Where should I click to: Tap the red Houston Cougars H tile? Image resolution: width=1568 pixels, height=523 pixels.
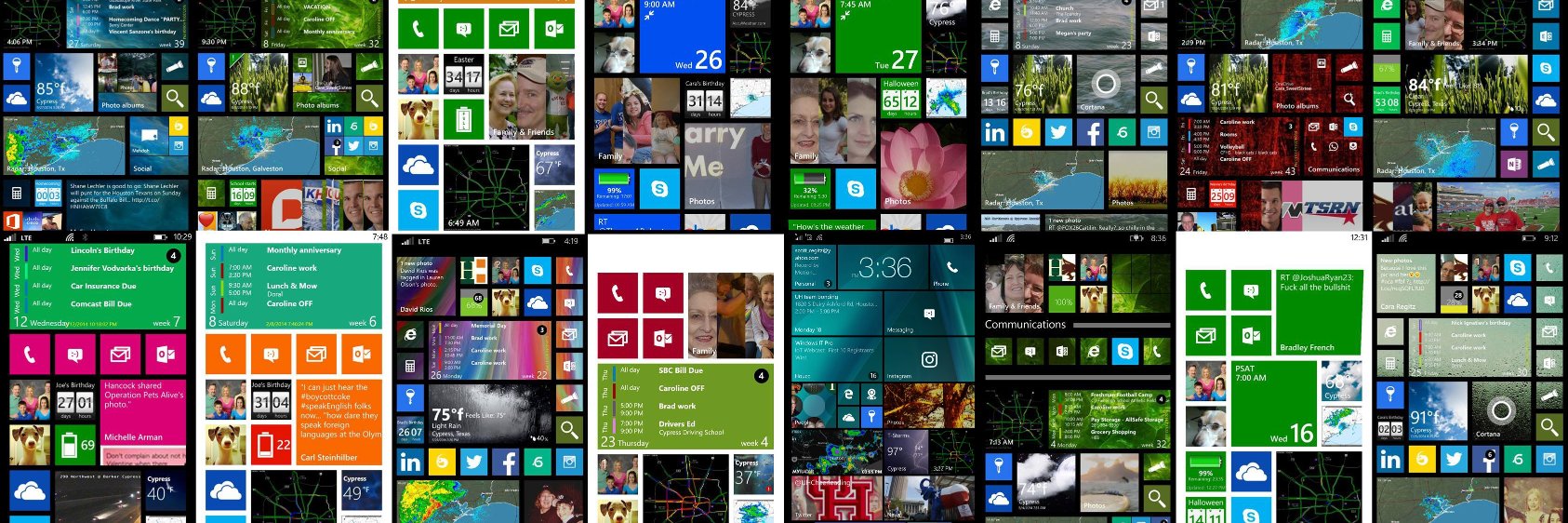[836, 500]
